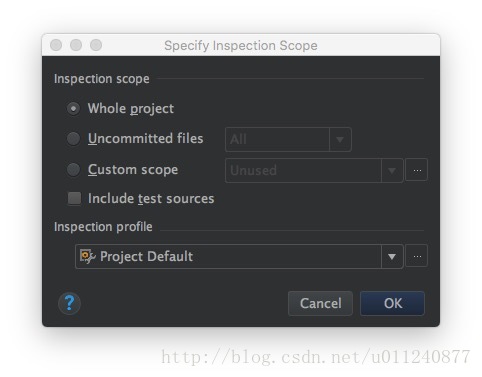This screenshot has height=377, width=482.
Task: Select the Custom scope radio button
Action: (73, 169)
